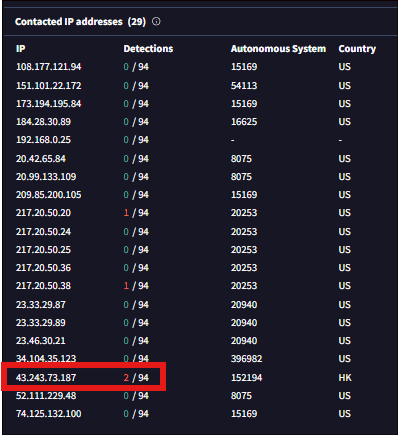Image resolution: width=399 pixels, height=435 pixels.
Task: Open IP address 20.42.65.84
Action: click(x=41, y=159)
